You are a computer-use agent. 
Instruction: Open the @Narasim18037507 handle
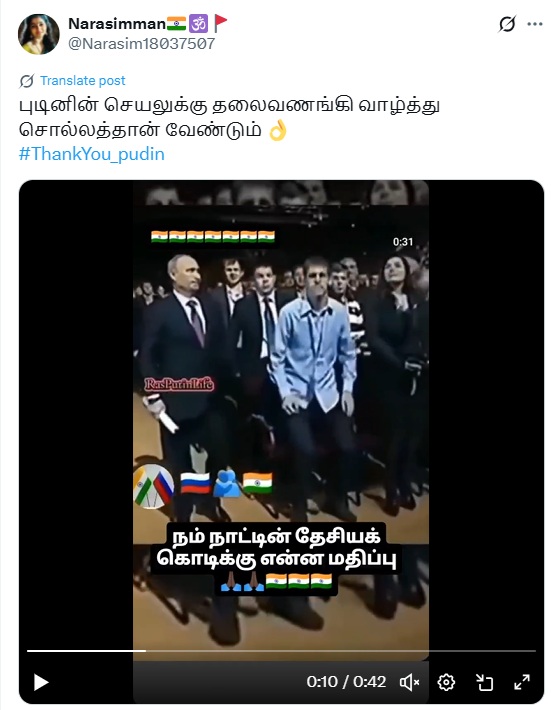coord(142,43)
